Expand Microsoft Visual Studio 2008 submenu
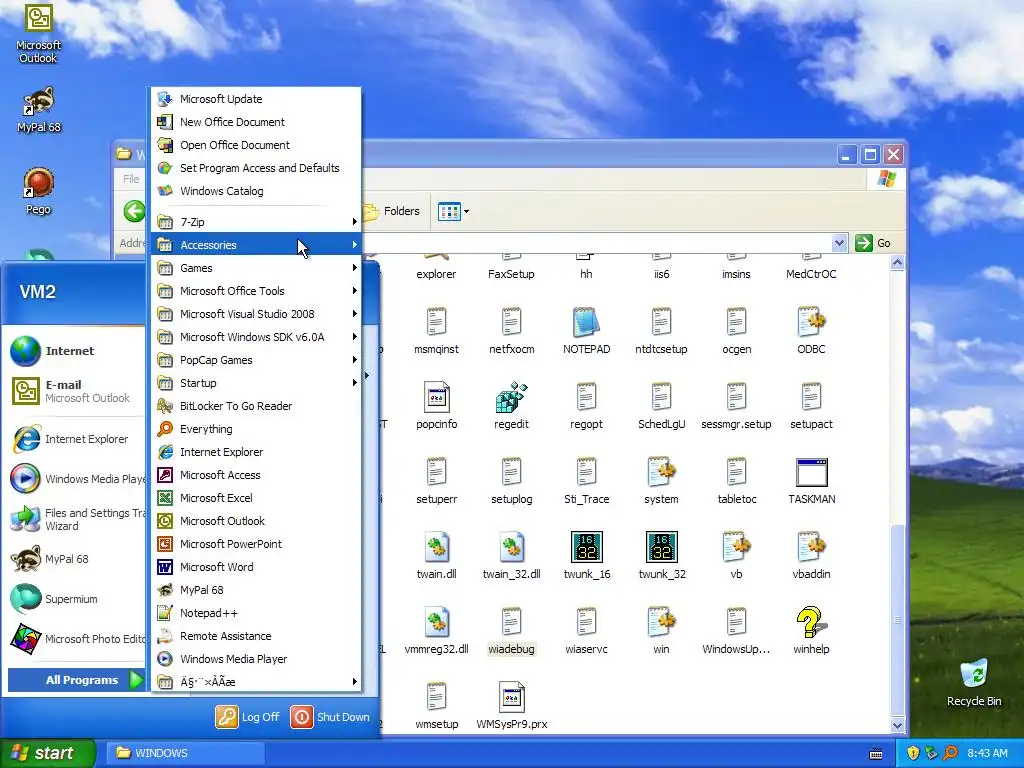 [x=257, y=314]
